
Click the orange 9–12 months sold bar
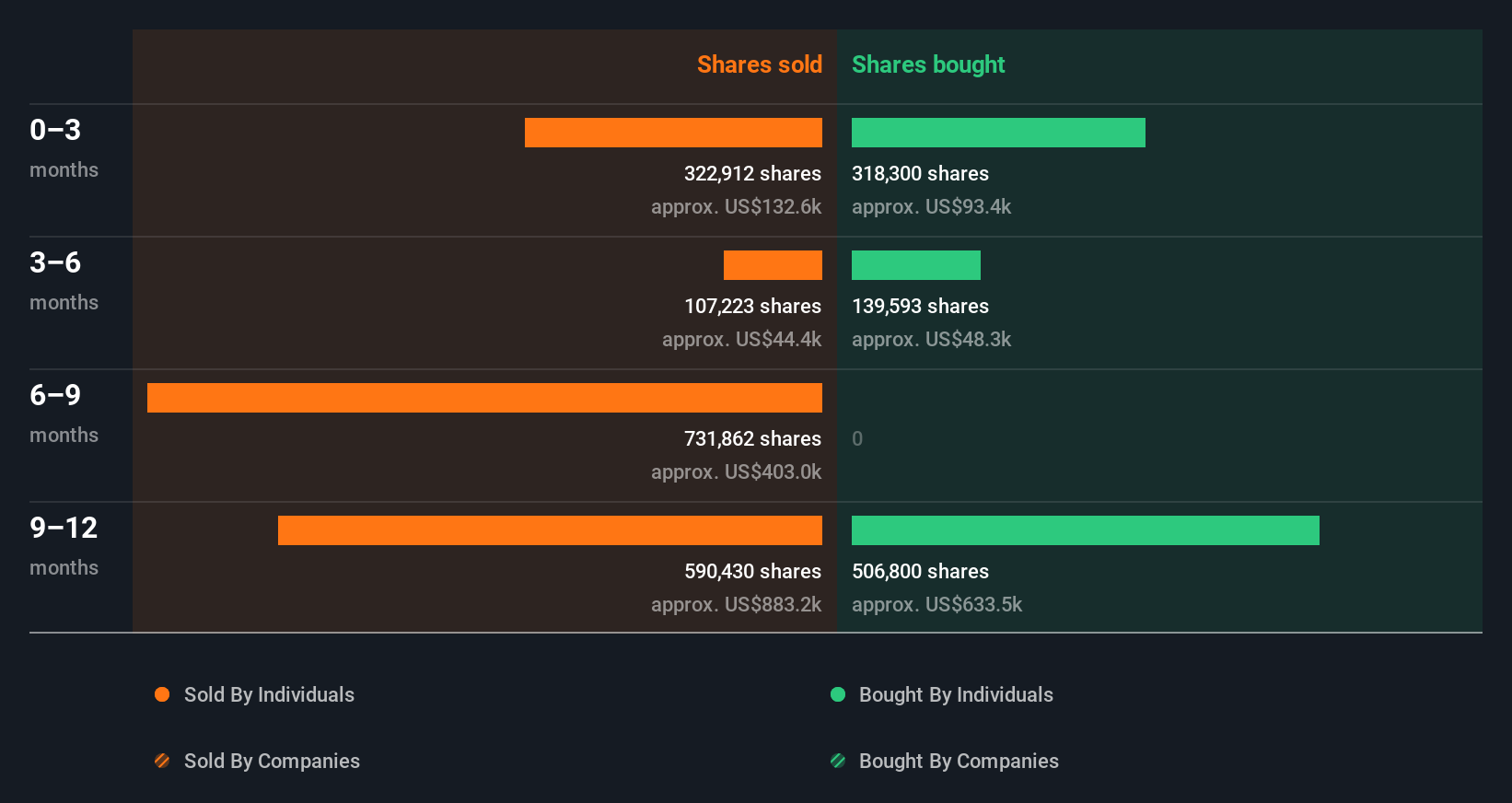[550, 530]
